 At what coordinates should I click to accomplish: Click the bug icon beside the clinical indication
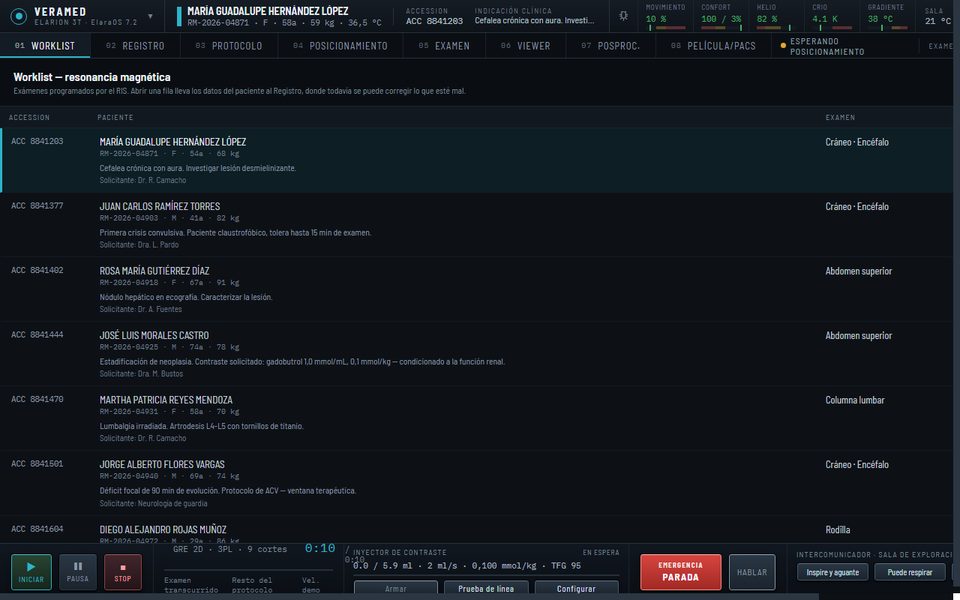tap(623, 16)
